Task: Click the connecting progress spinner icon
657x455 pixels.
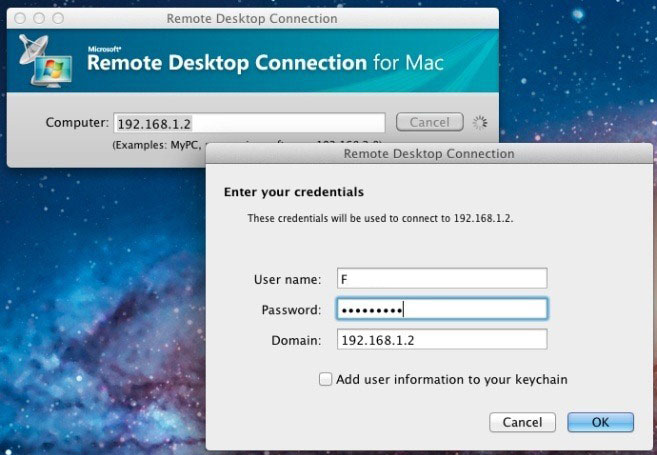Action: point(480,122)
